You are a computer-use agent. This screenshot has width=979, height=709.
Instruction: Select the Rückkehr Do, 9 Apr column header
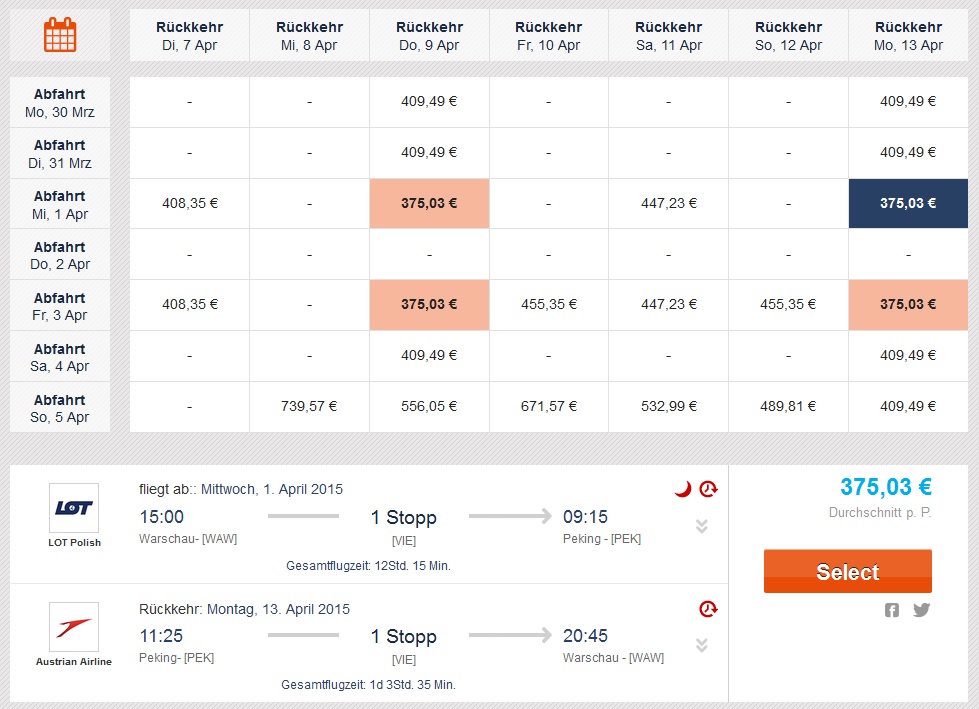coord(430,36)
